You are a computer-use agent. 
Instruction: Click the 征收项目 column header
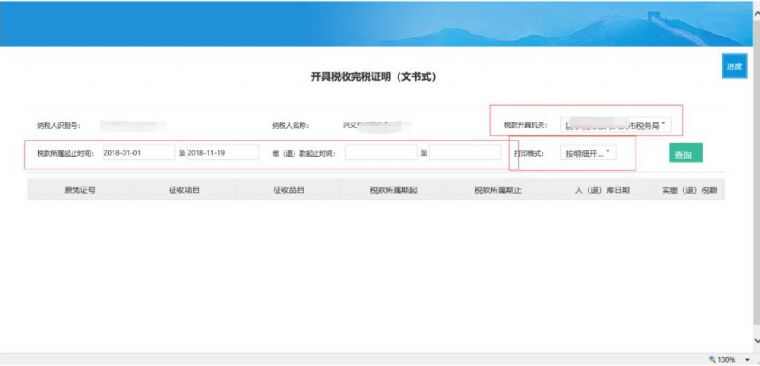click(184, 190)
